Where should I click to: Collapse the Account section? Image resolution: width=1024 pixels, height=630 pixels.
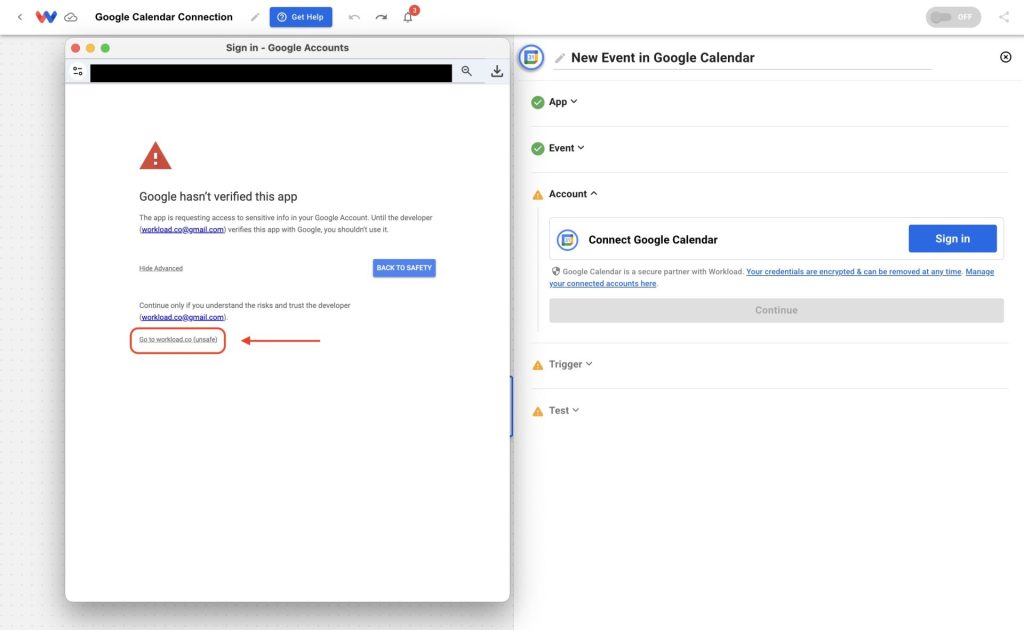(573, 194)
